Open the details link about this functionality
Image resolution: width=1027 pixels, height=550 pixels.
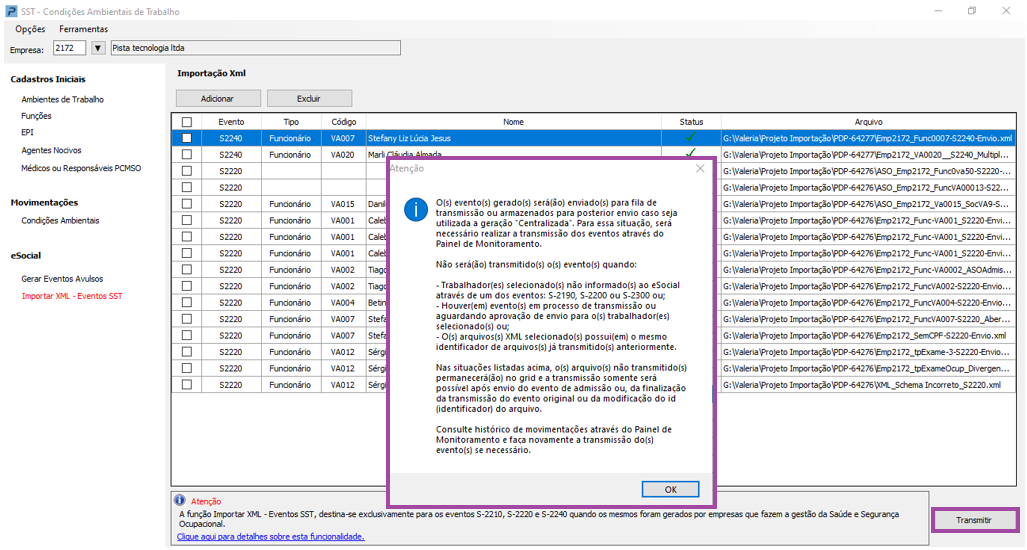(270, 537)
